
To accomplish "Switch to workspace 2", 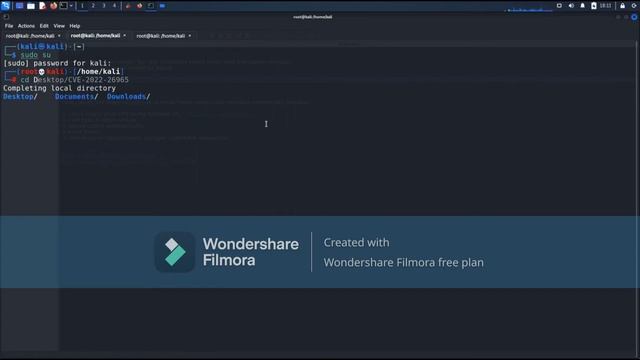I will (93, 6).
